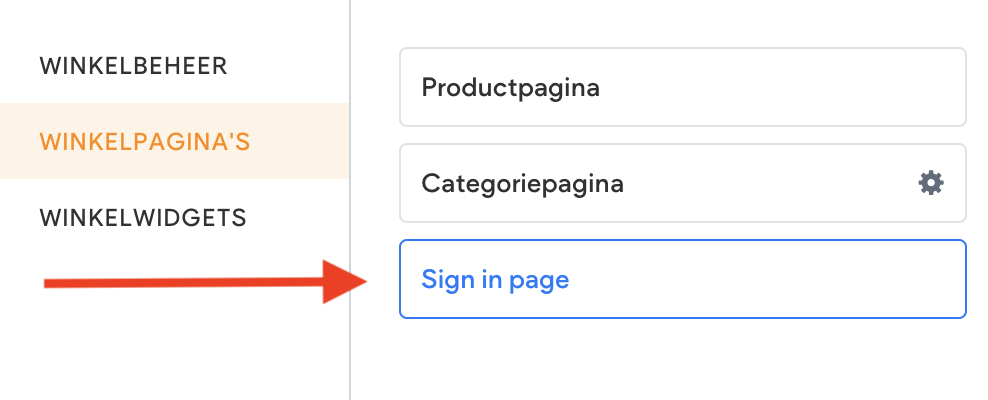This screenshot has width=988, height=400.
Task: Open the Categoriepagina gear settings icon
Action: [x=930, y=183]
